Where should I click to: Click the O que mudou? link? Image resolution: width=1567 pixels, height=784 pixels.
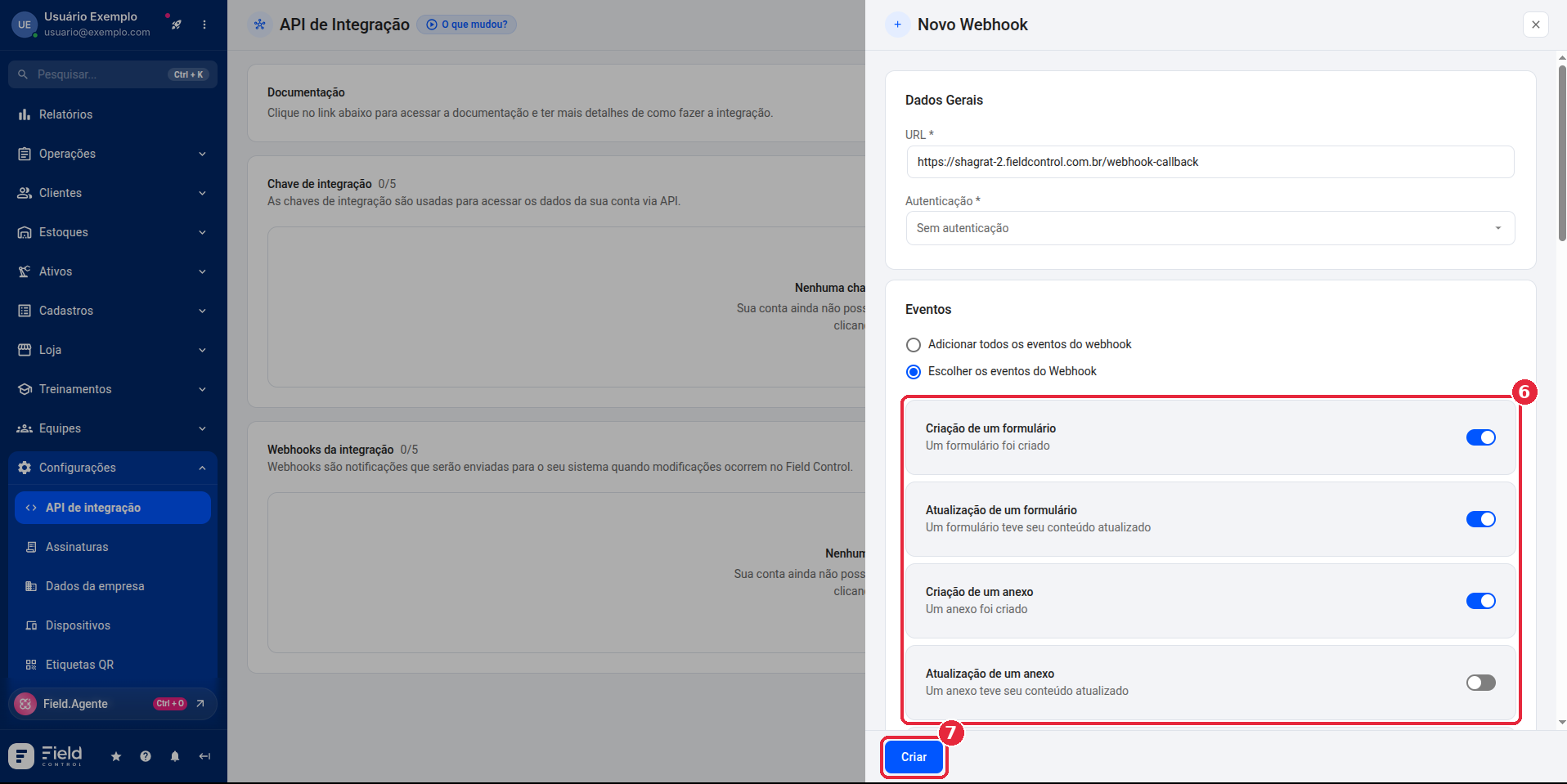467,25
